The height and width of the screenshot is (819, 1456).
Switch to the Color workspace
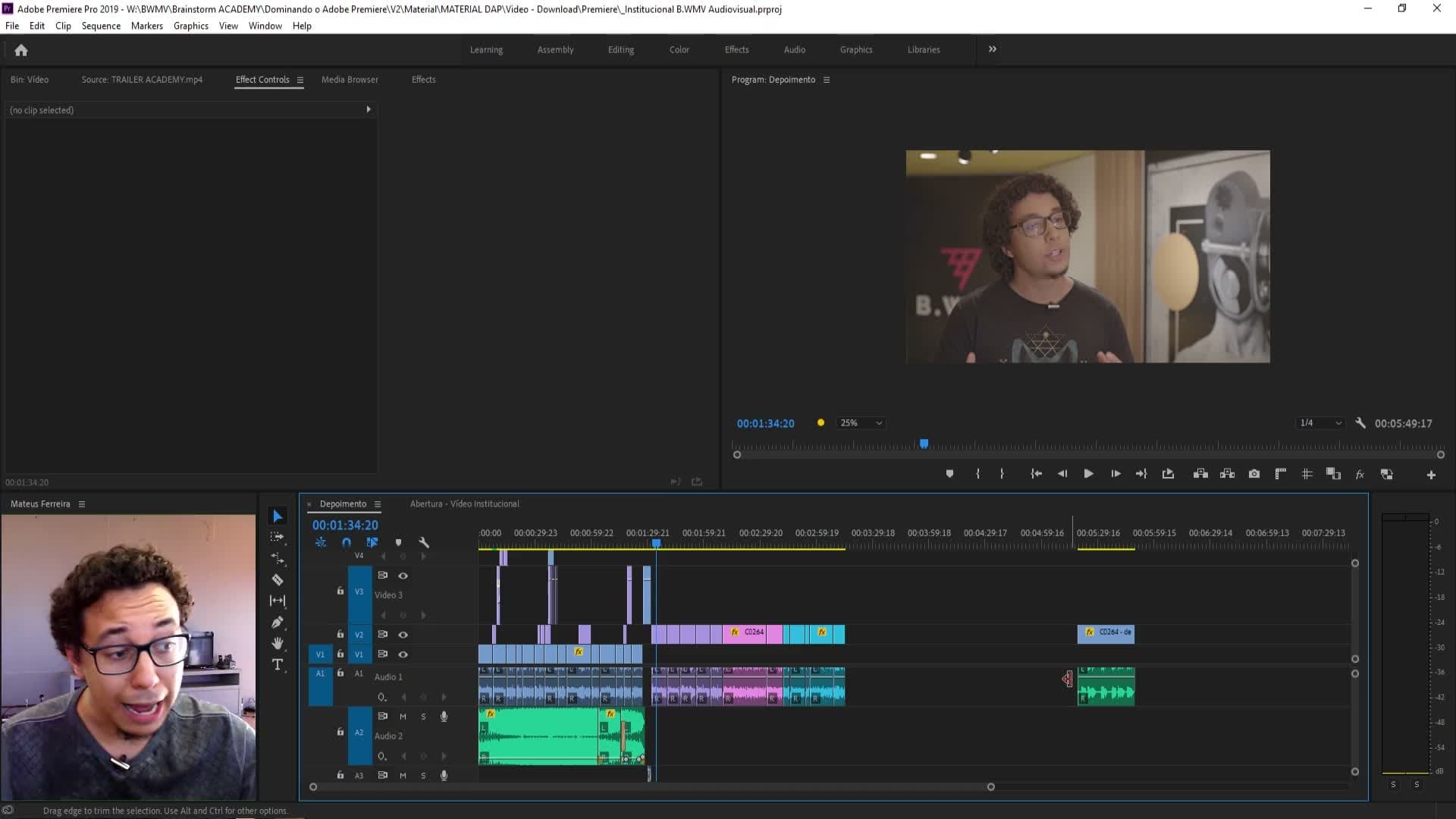[679, 50]
